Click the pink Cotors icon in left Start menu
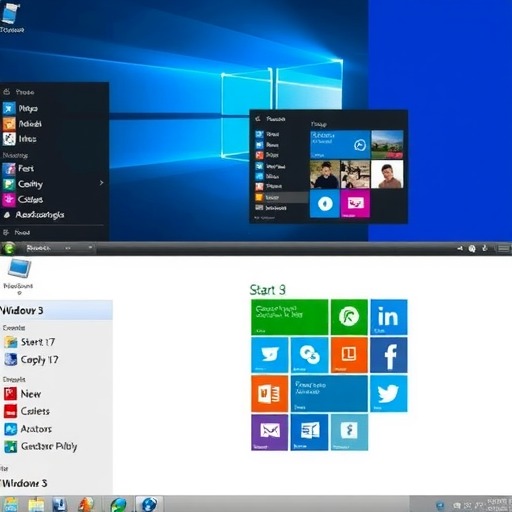This screenshot has width=512, height=512. click(x=9, y=199)
